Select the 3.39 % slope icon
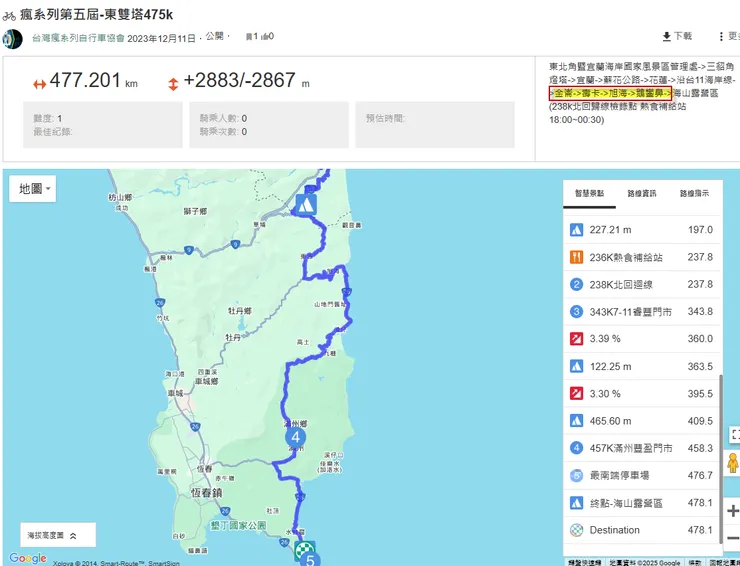The image size is (740, 566). coord(576,339)
